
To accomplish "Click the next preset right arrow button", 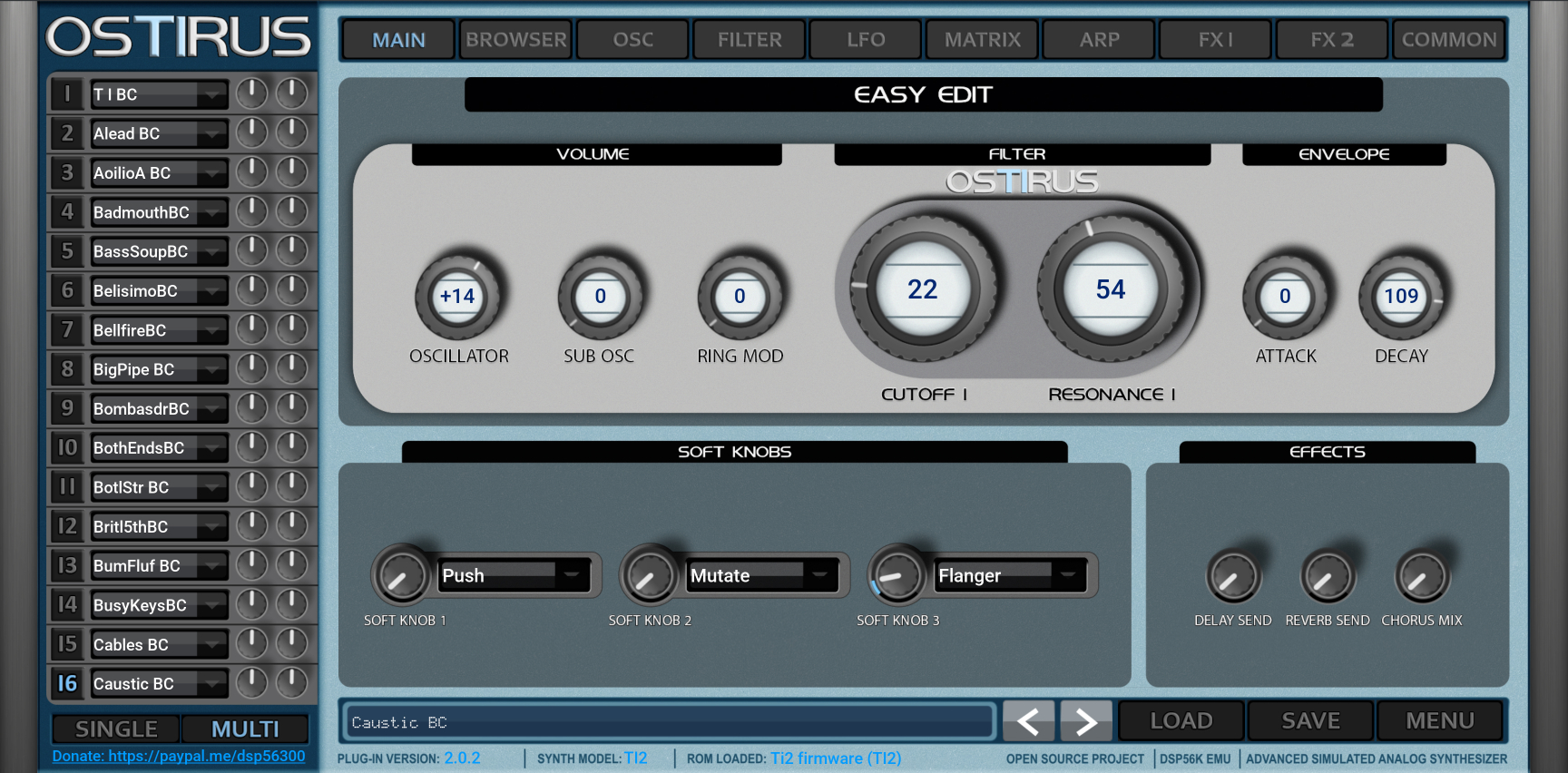I will point(1085,721).
